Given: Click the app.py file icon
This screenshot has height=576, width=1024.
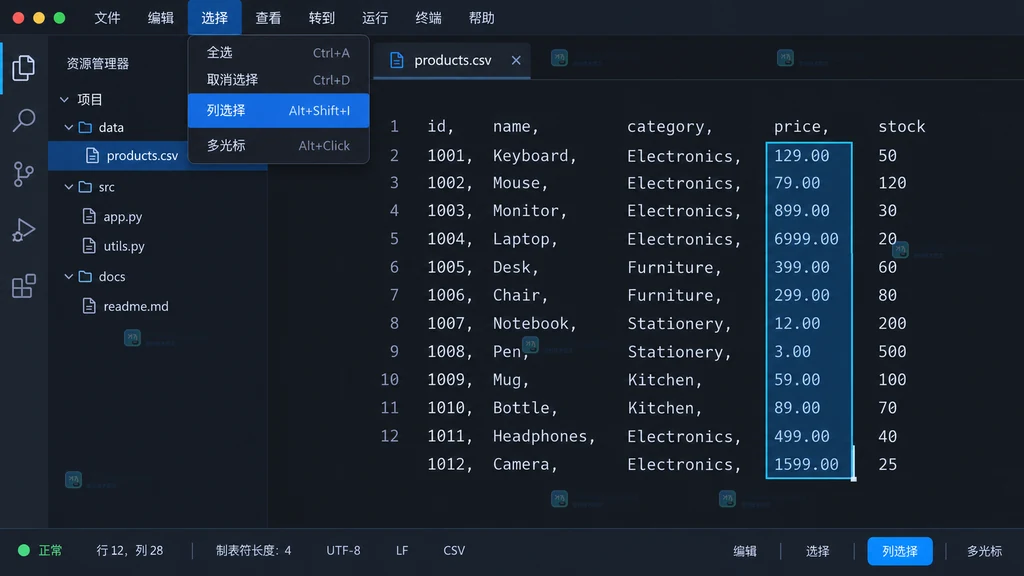Looking at the screenshot, I should (89, 216).
